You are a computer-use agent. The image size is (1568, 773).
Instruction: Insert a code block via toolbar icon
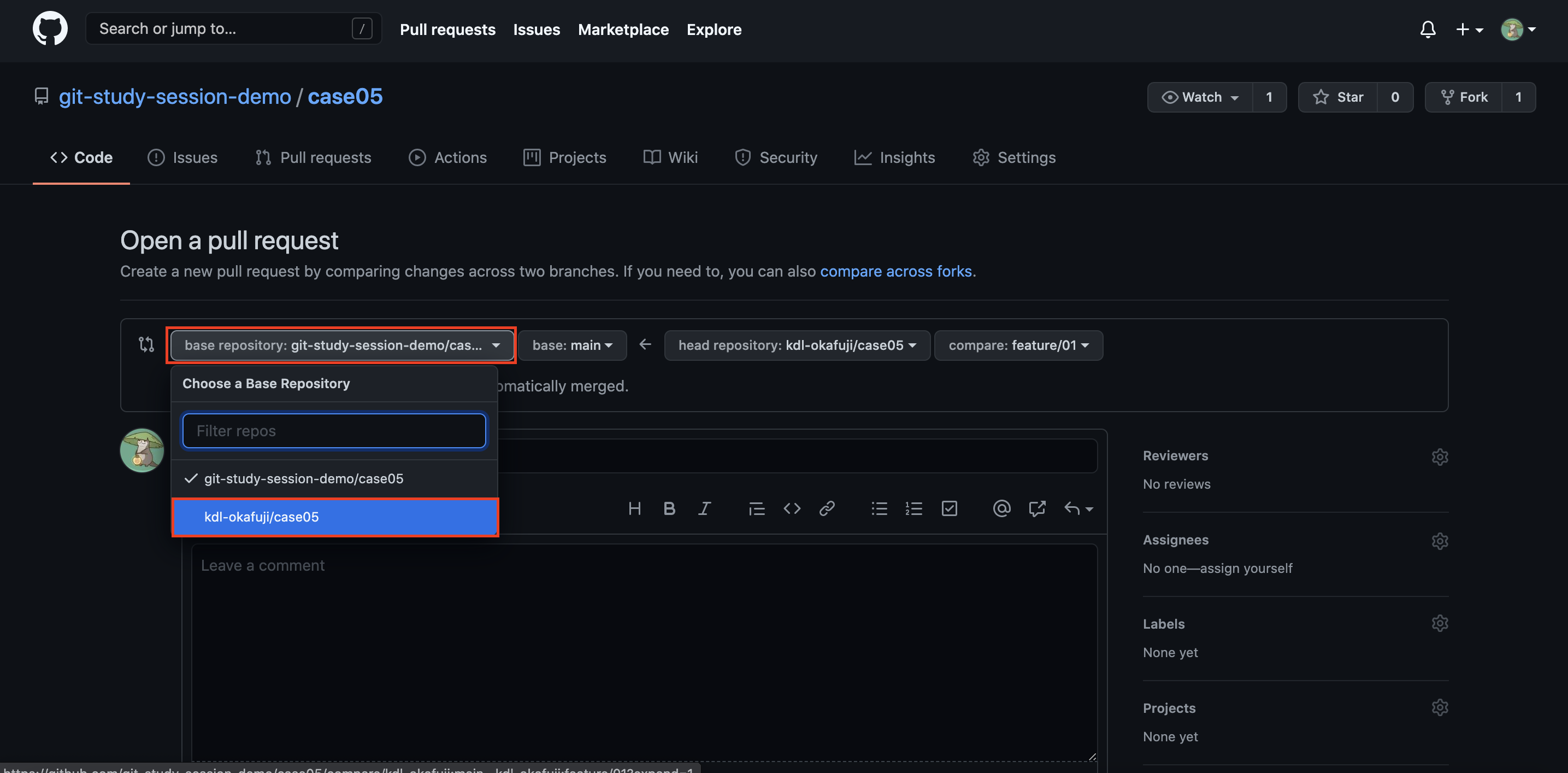(792, 508)
